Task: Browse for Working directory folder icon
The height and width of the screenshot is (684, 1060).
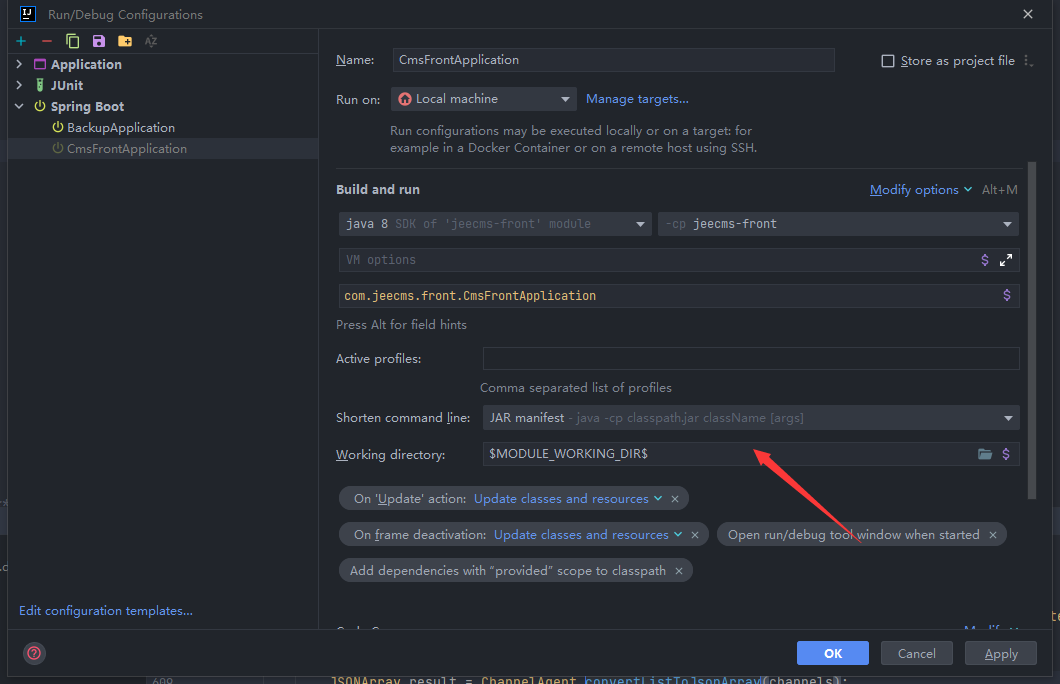Action: coord(985,454)
